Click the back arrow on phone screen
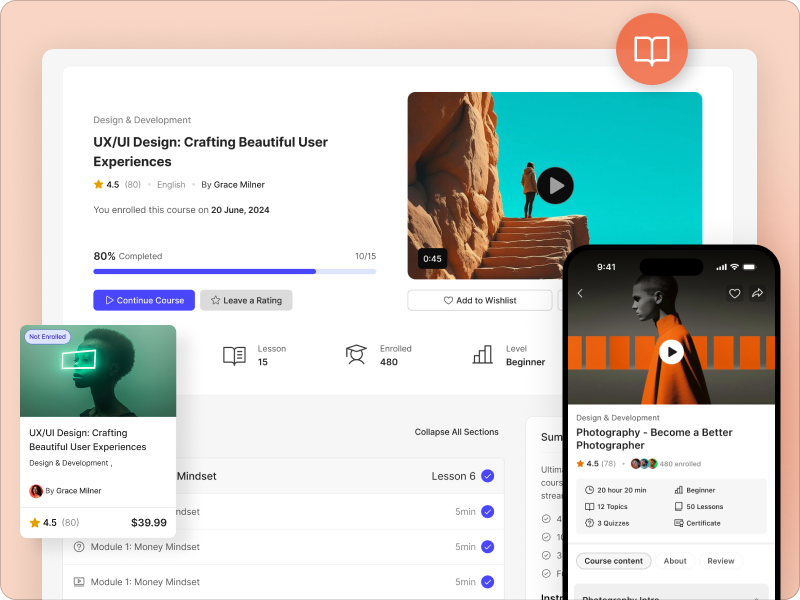The height and width of the screenshot is (600, 800). (580, 293)
